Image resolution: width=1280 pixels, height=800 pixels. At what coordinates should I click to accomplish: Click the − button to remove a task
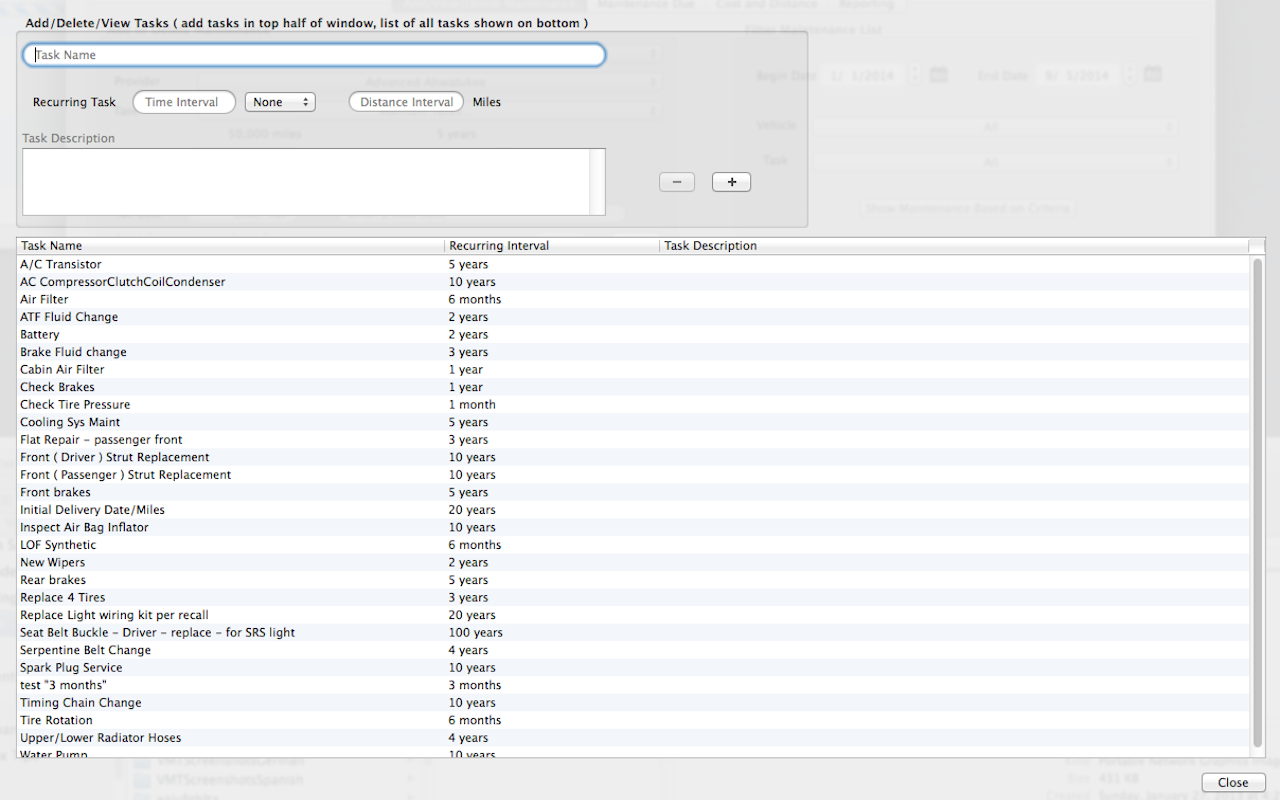(x=677, y=181)
